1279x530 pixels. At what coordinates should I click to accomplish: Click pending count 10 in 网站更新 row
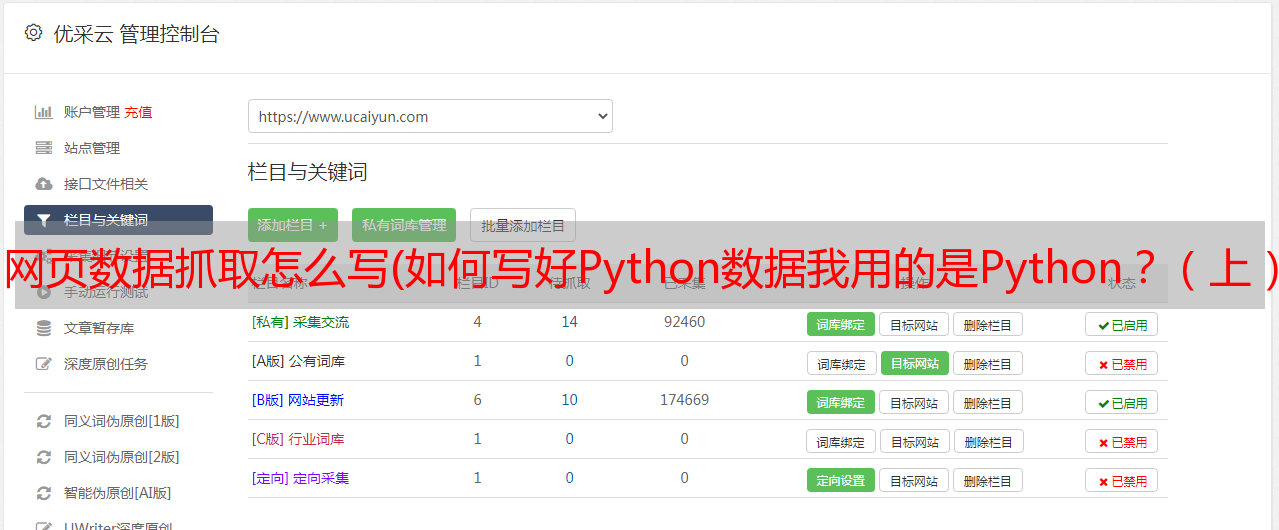click(570, 400)
